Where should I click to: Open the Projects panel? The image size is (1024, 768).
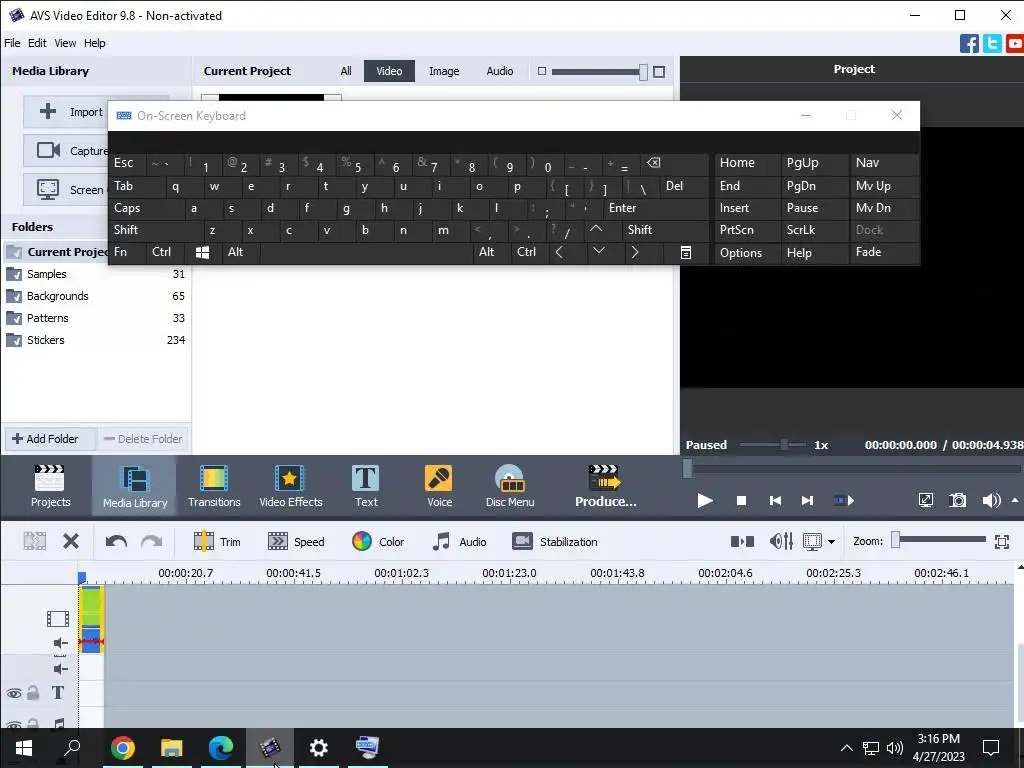[x=50, y=486]
